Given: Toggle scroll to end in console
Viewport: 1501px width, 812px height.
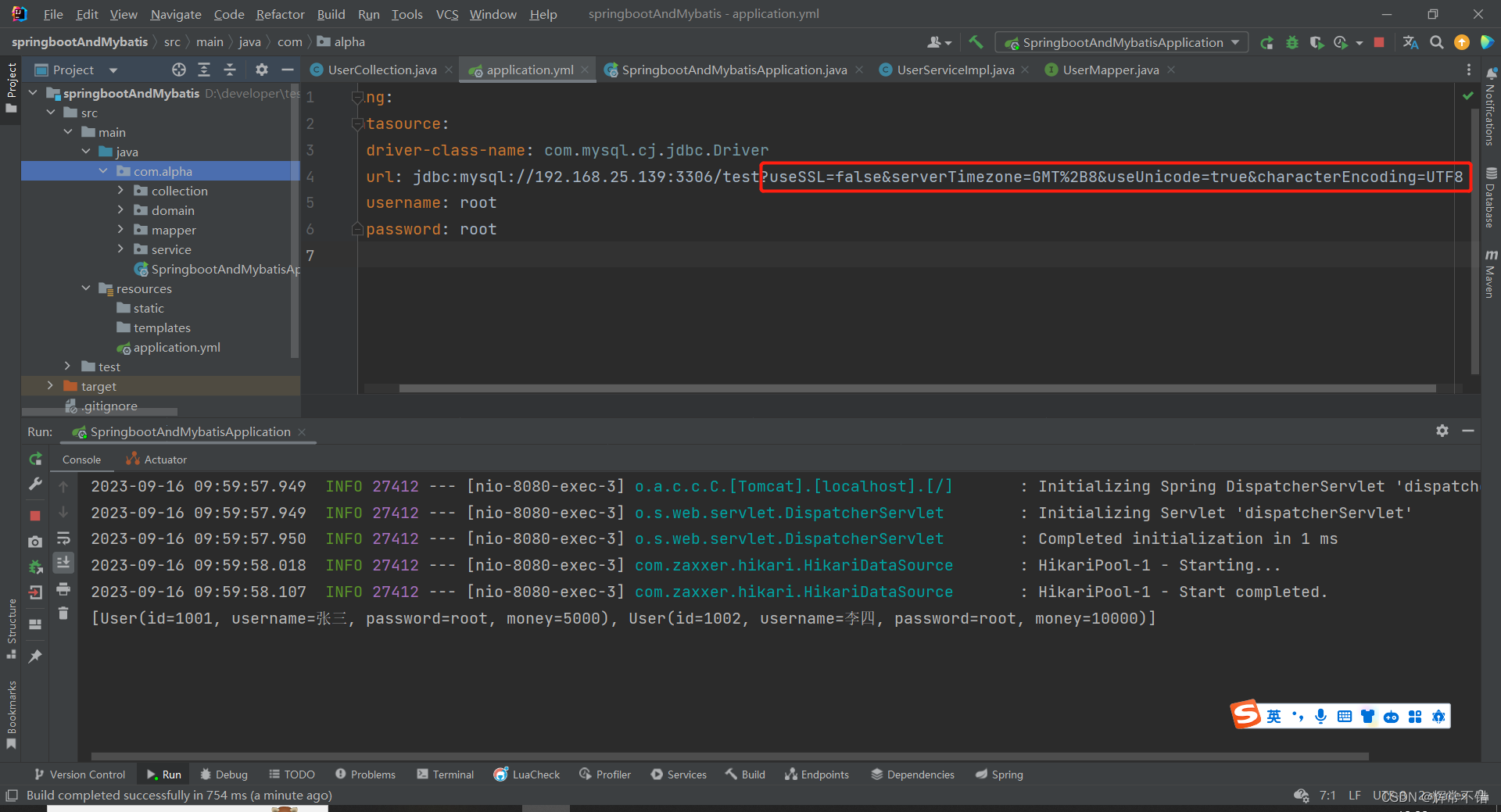Looking at the screenshot, I should [63, 561].
